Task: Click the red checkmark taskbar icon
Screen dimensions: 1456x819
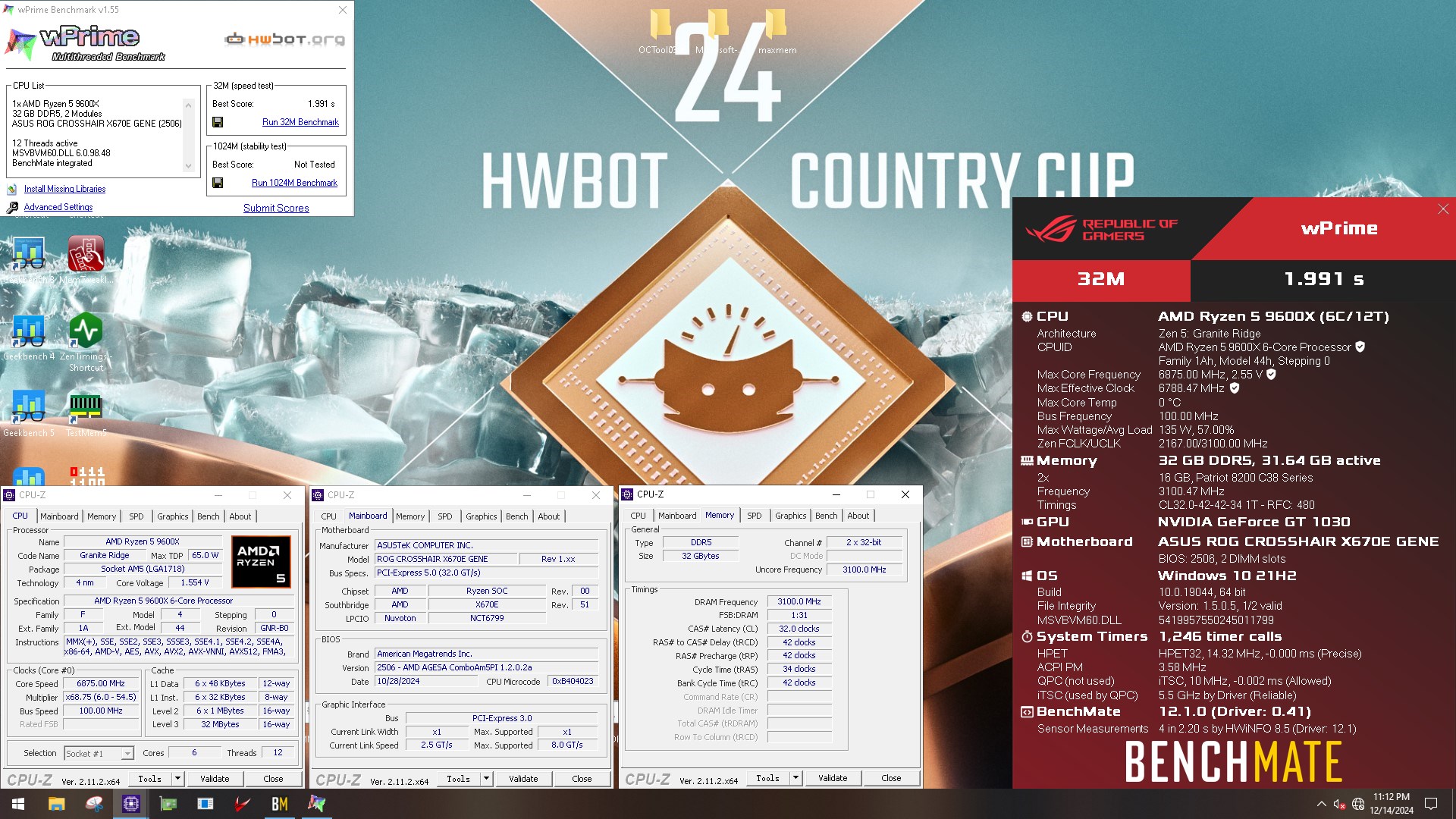Action: pyautogui.click(x=243, y=804)
